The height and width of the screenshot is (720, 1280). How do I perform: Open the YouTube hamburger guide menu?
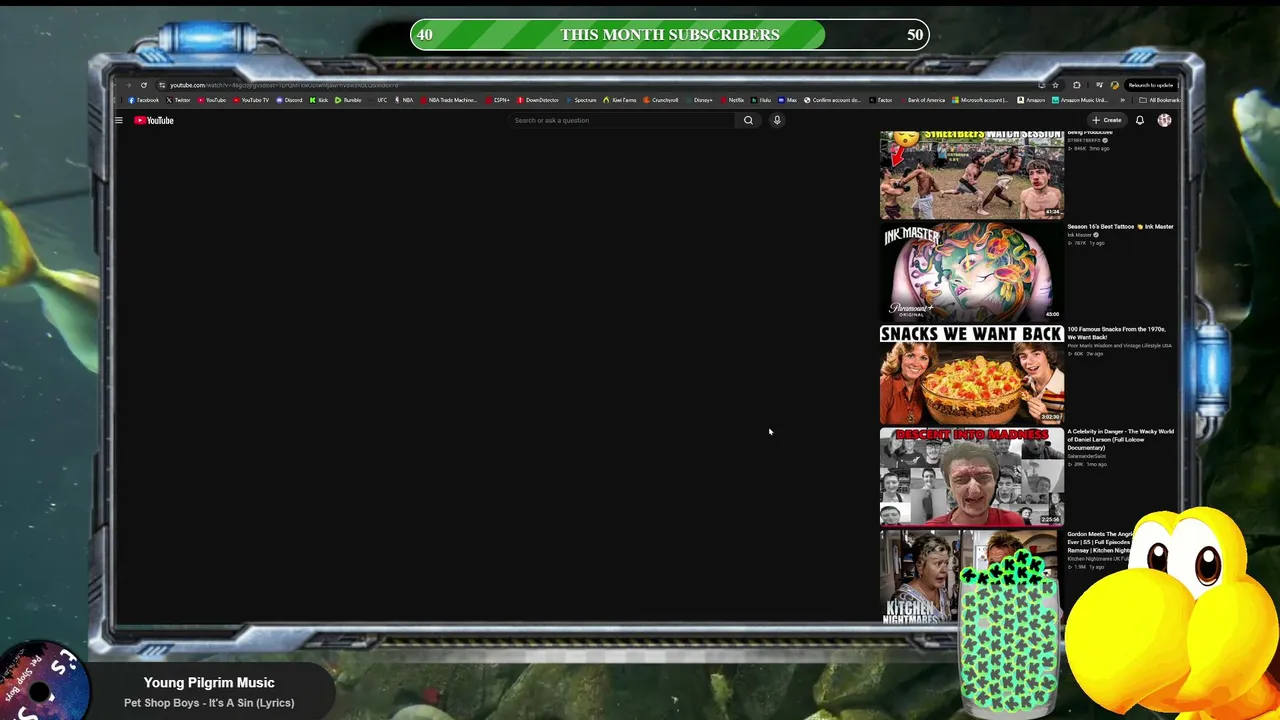(x=118, y=120)
